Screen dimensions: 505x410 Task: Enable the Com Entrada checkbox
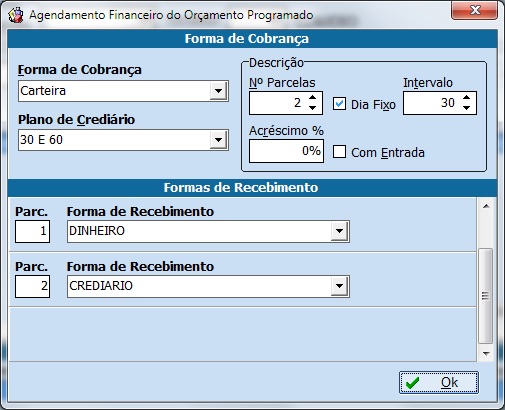[339, 152]
